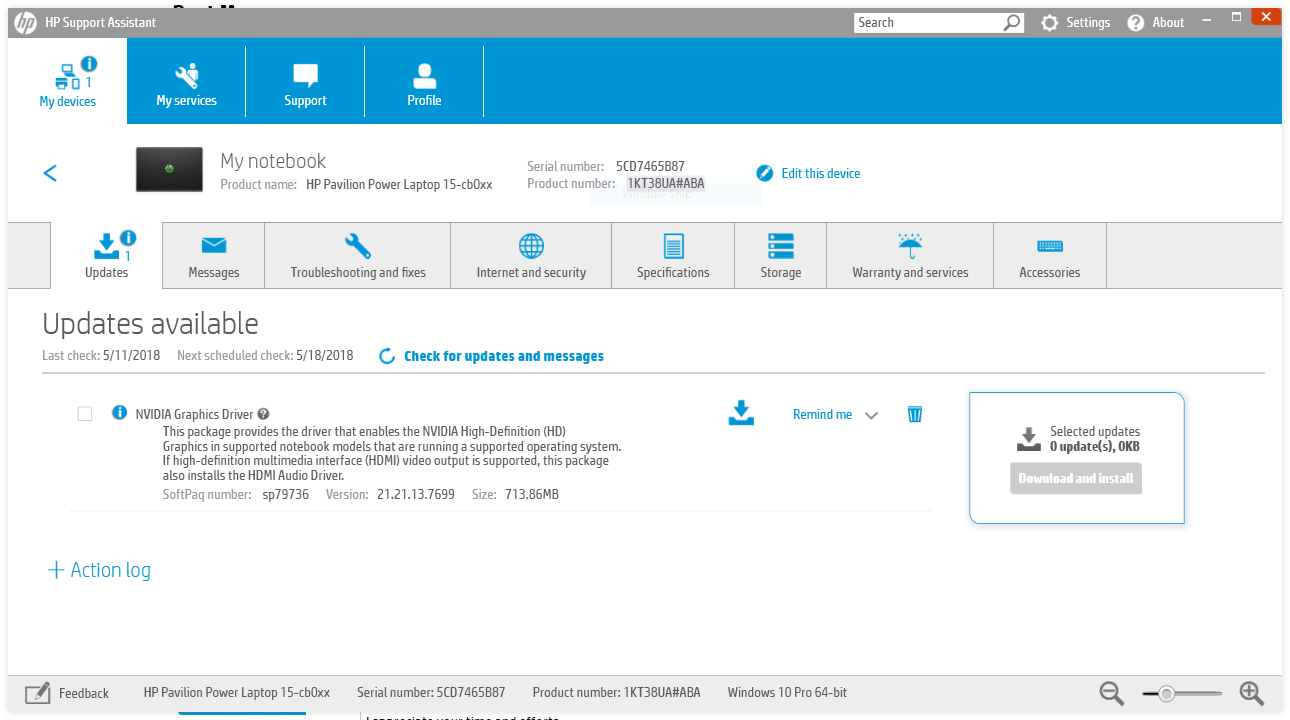Collapse device view with the back chevron
Screen dimensions: 1290x720
pos(50,172)
